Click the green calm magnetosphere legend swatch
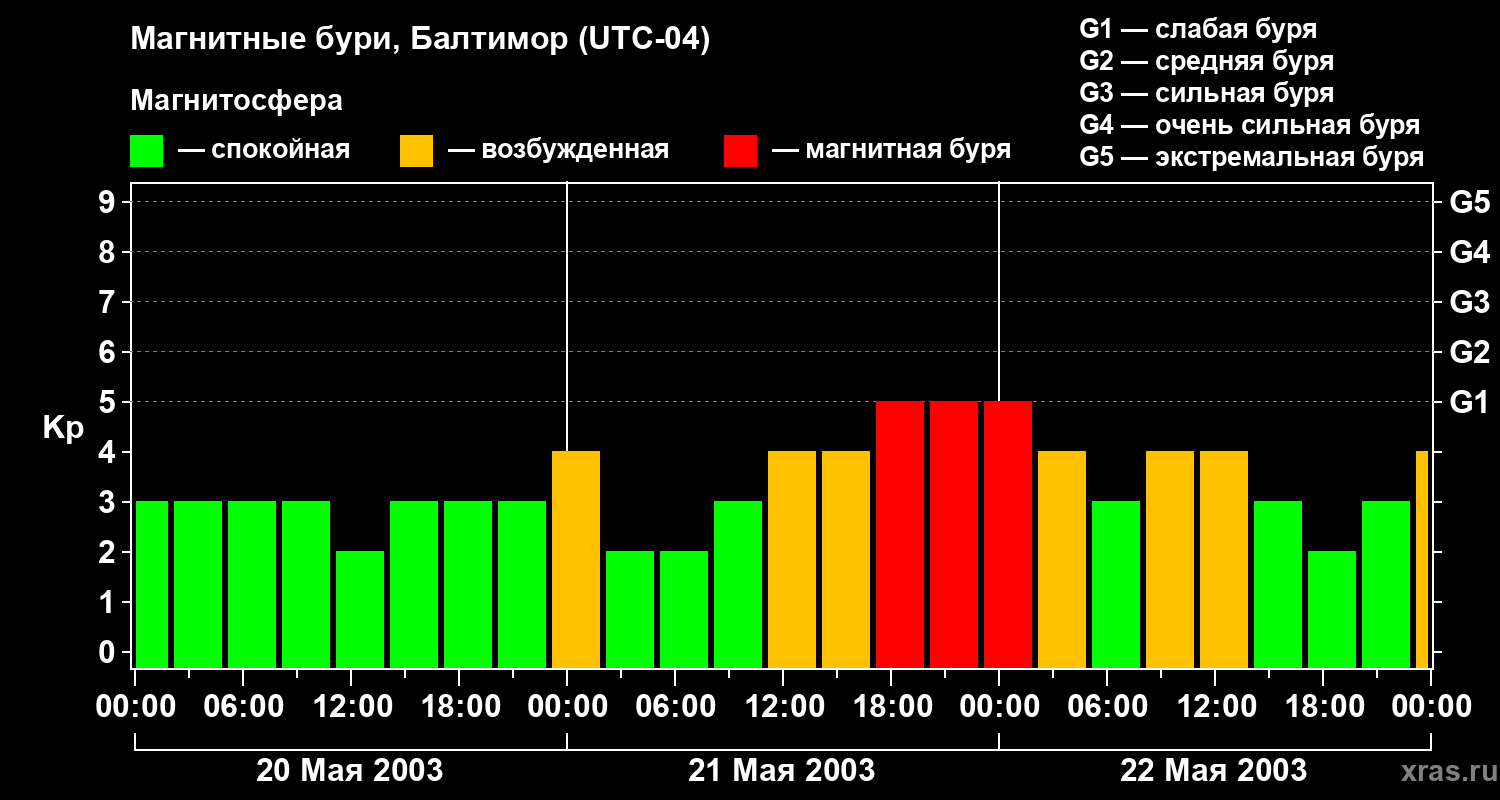 pyautogui.click(x=146, y=151)
